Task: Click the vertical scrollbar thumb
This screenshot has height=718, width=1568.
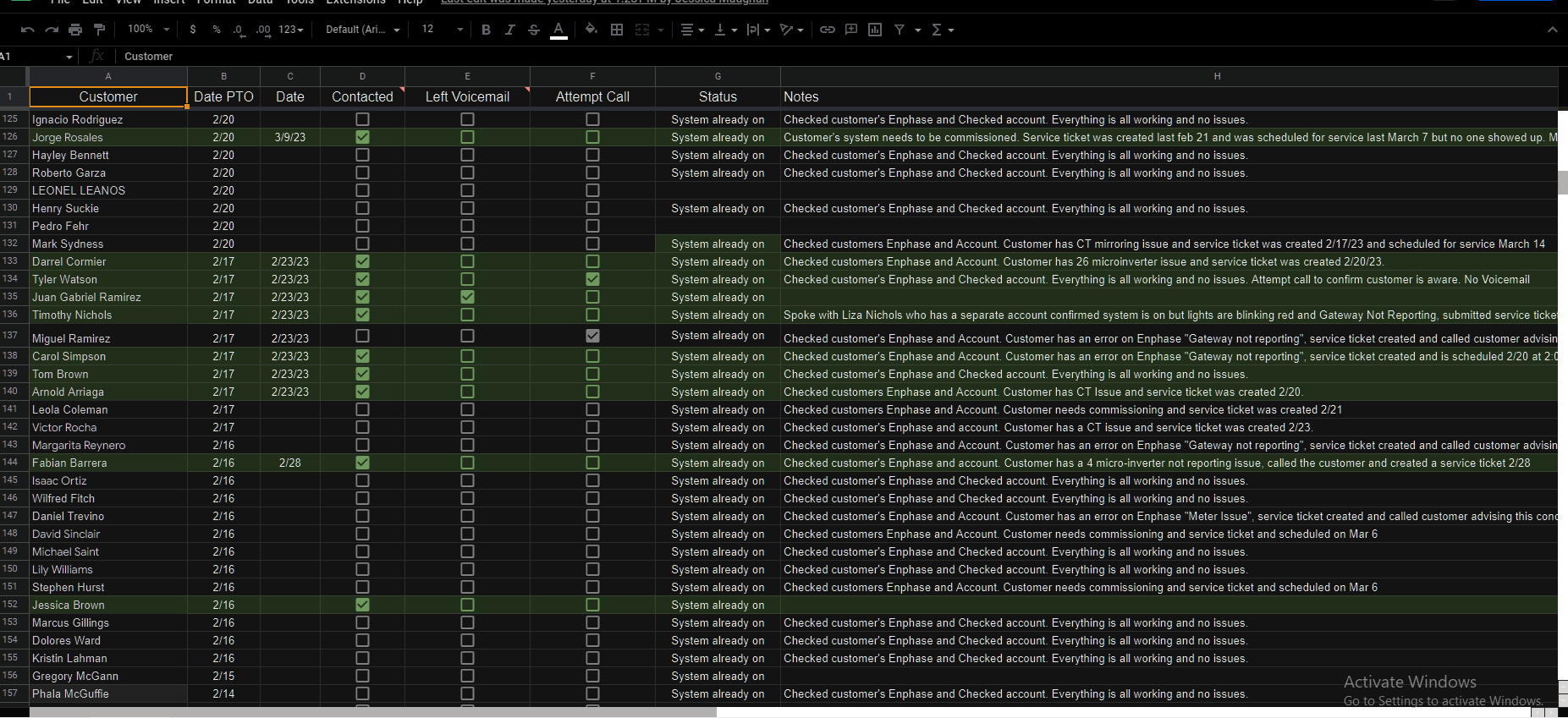Action: (x=1563, y=183)
